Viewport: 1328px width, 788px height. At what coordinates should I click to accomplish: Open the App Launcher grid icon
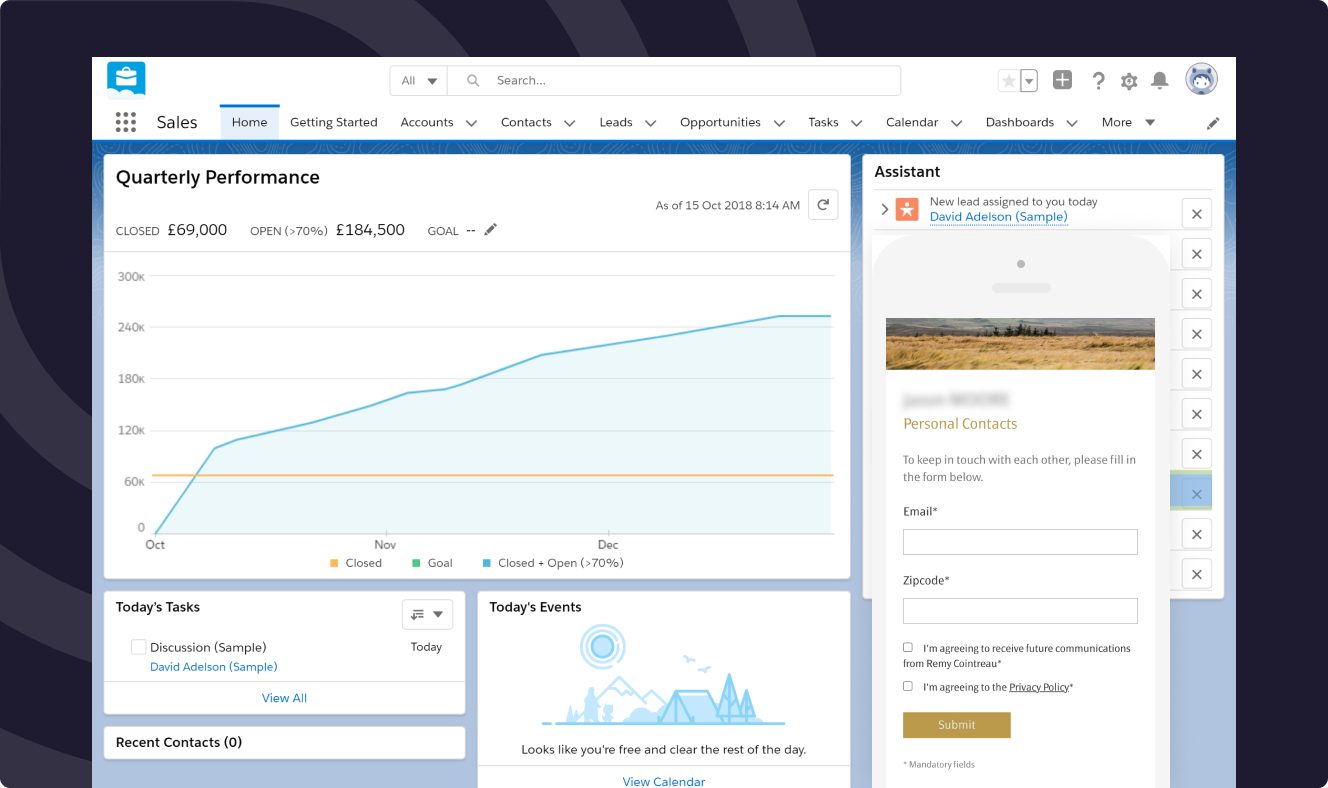coord(125,122)
